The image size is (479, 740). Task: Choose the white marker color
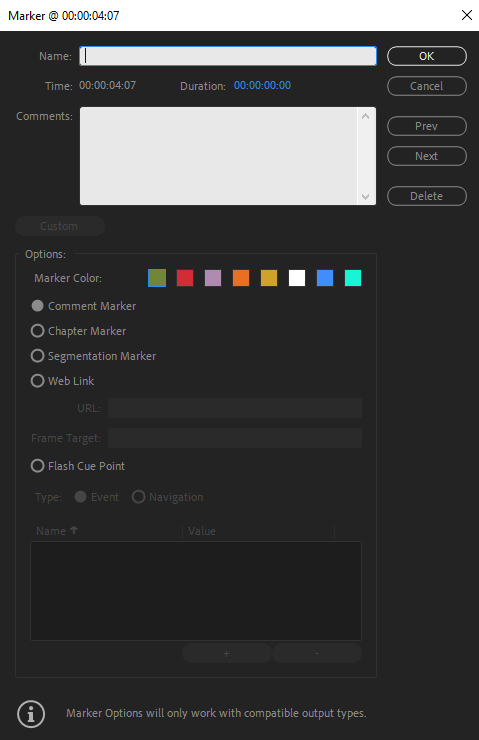point(297,278)
